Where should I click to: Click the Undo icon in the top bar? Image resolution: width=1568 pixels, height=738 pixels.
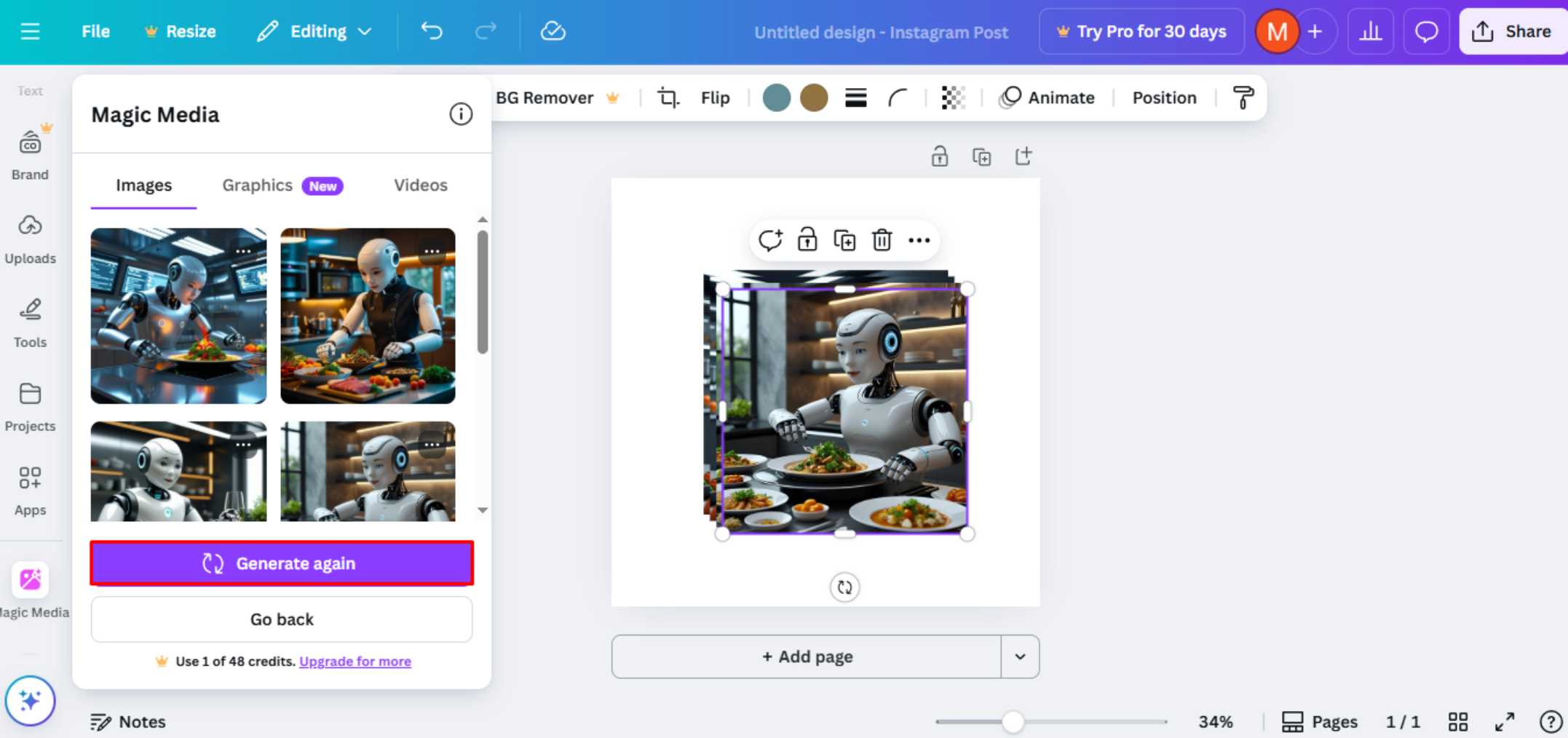[x=432, y=31]
